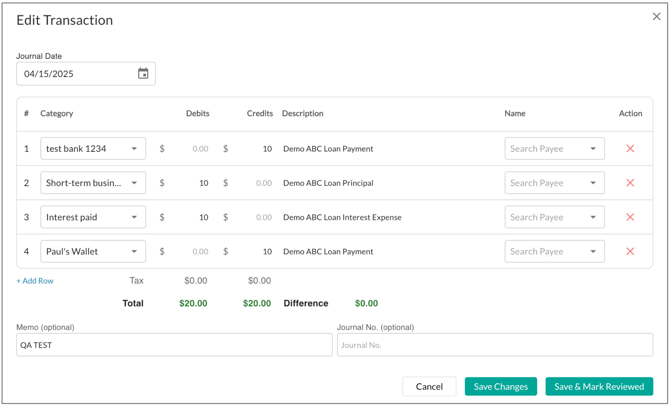Click the Credits column header
The height and width of the screenshot is (406, 670).
pos(260,113)
